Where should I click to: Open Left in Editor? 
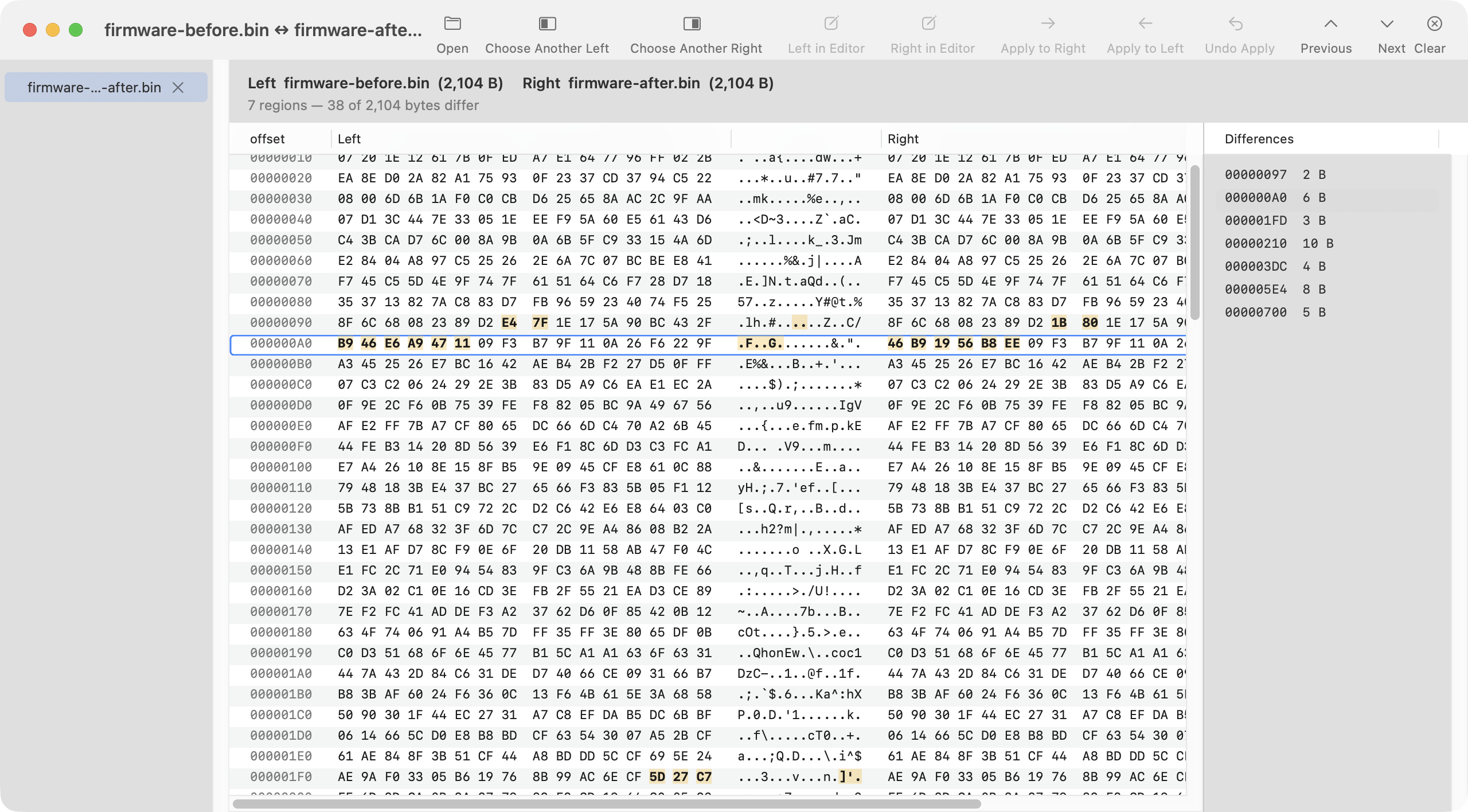[x=831, y=24]
